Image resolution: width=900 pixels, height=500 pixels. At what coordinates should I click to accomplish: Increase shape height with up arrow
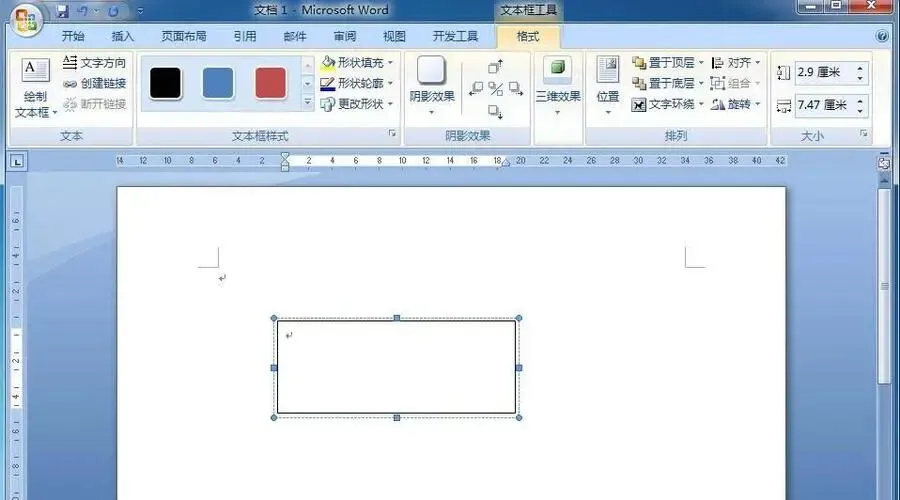(x=860, y=68)
